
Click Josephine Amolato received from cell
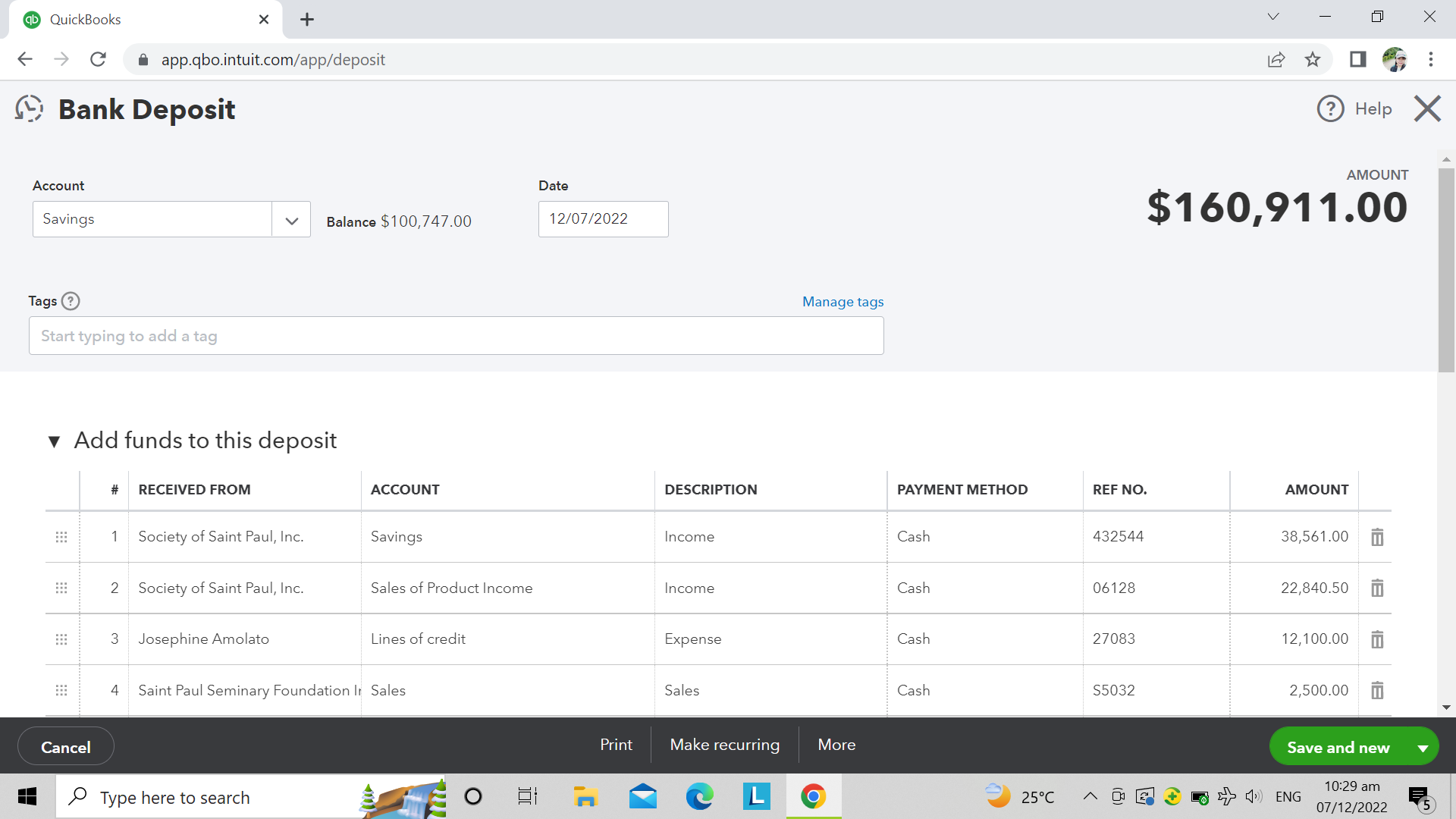244,639
